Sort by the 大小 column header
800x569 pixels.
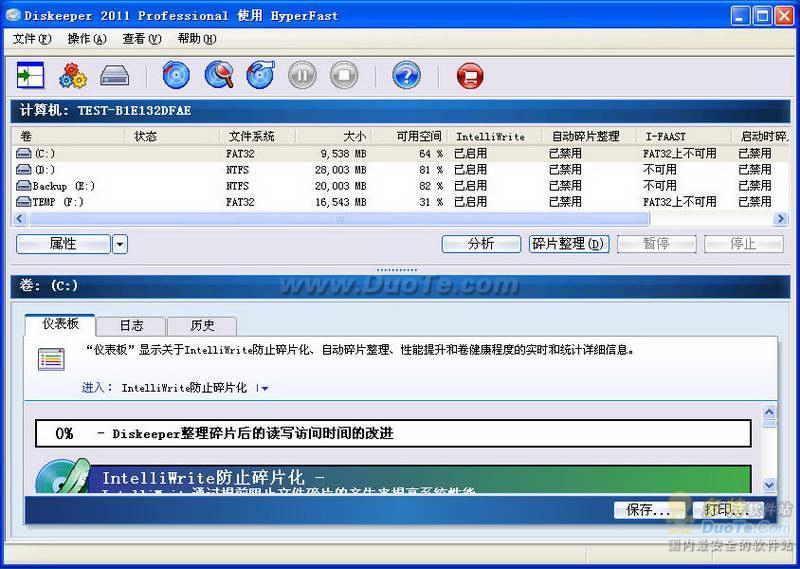click(x=334, y=136)
